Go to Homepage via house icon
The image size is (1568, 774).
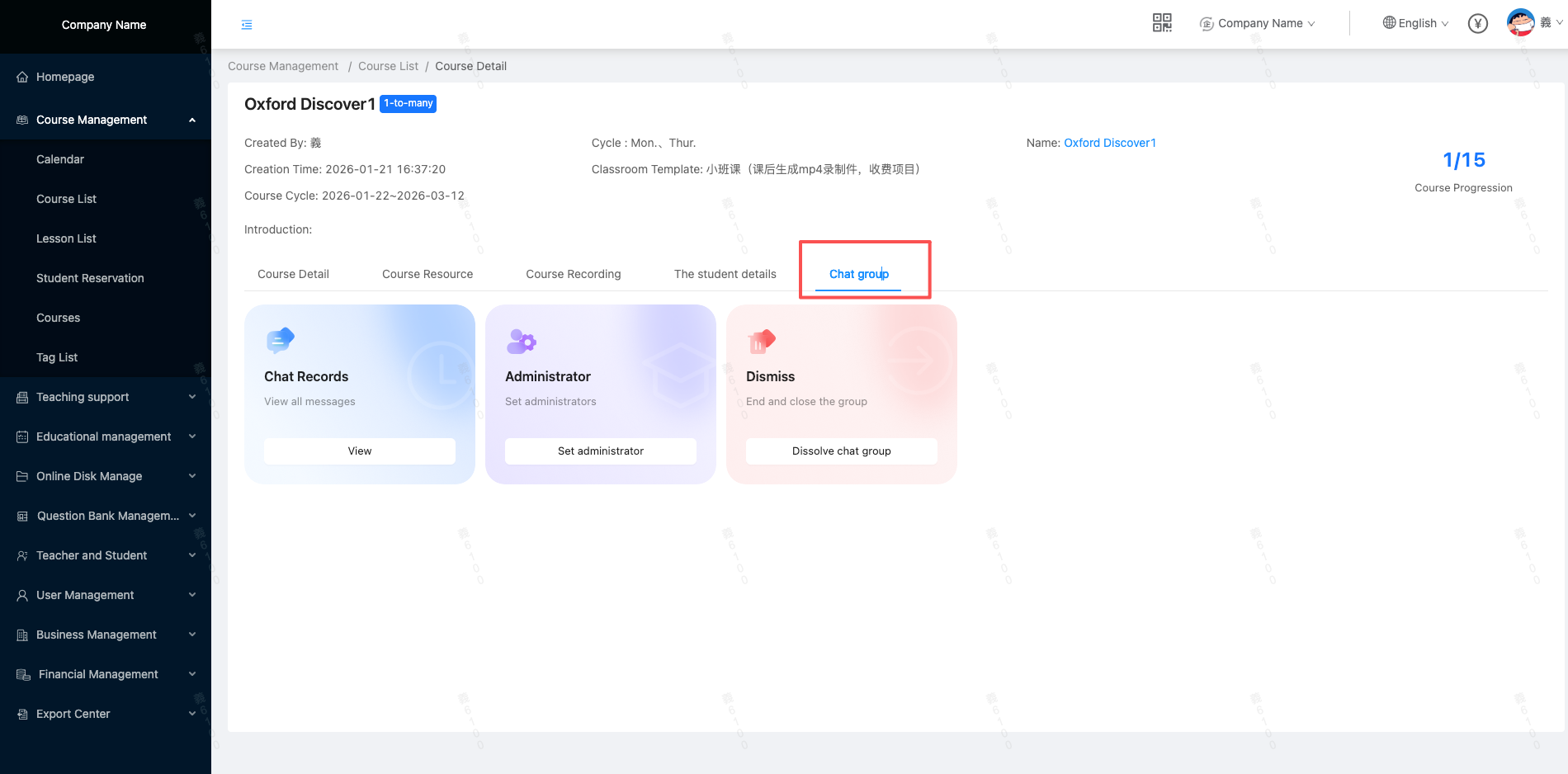pos(22,77)
